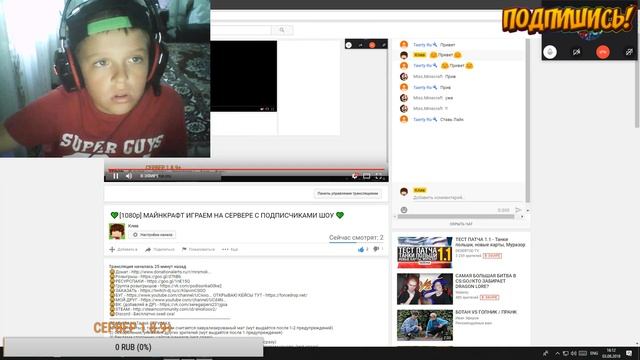Focus the YouTube search box
The width and height of the screenshot is (640, 360).
pos(241,30)
